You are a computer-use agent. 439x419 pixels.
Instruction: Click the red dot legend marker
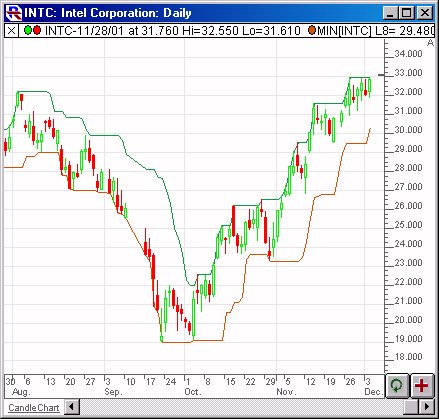(x=36, y=31)
